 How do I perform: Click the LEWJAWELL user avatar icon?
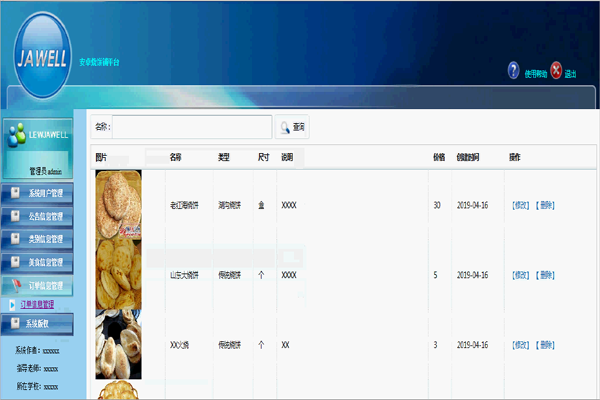coord(14,134)
